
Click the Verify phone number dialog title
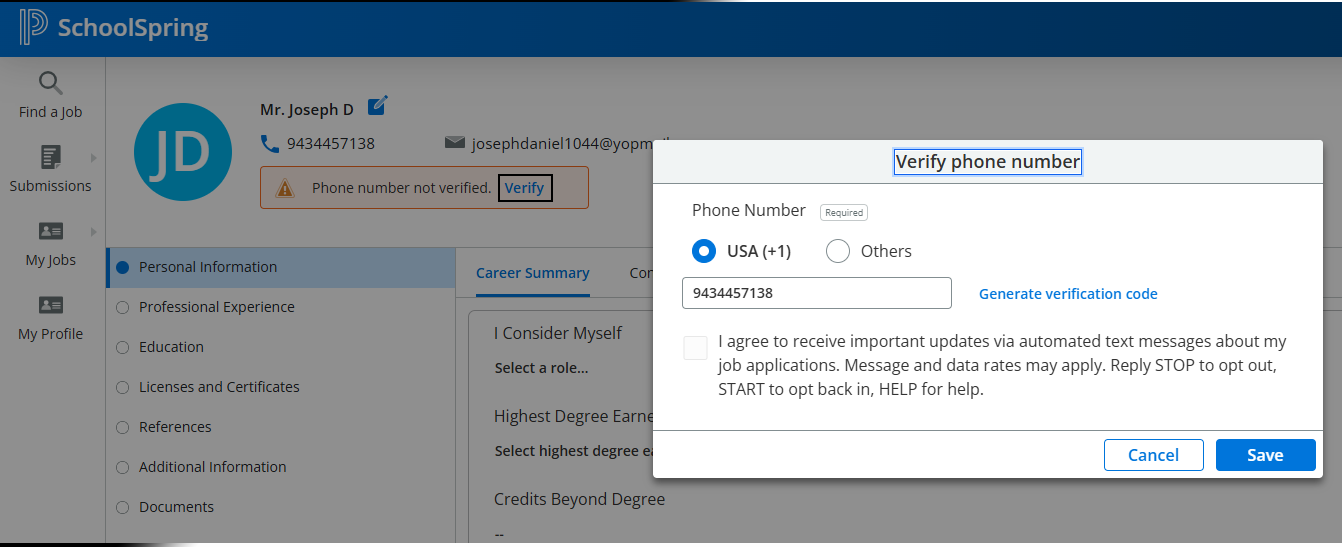pos(988,162)
